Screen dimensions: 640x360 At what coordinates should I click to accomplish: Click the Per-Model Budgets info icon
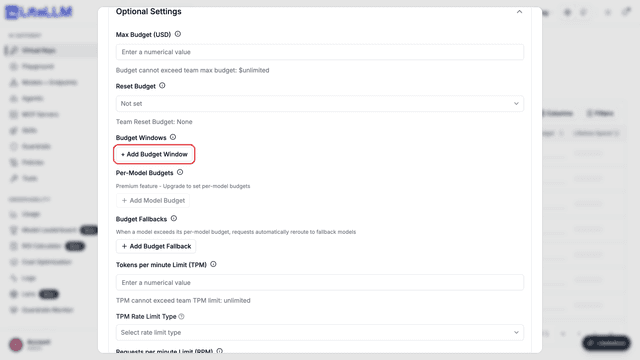[180, 172]
